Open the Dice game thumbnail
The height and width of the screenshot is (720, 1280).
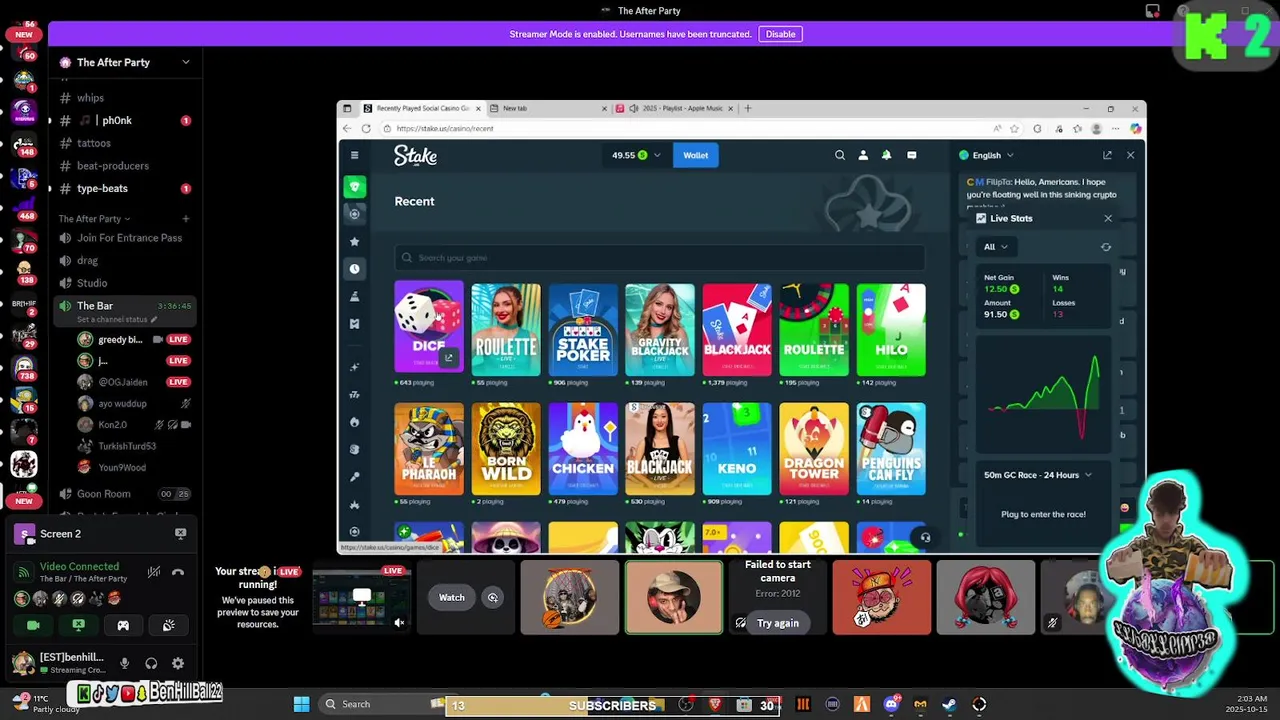429,329
